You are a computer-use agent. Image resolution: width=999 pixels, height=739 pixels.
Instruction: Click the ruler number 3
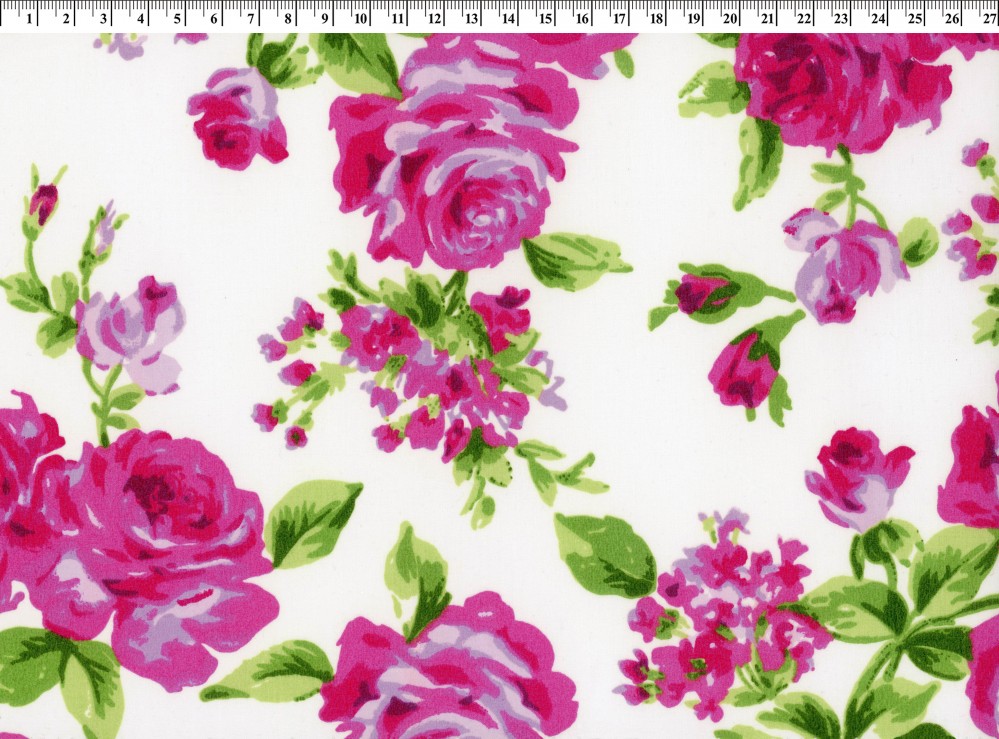[x=103, y=18]
